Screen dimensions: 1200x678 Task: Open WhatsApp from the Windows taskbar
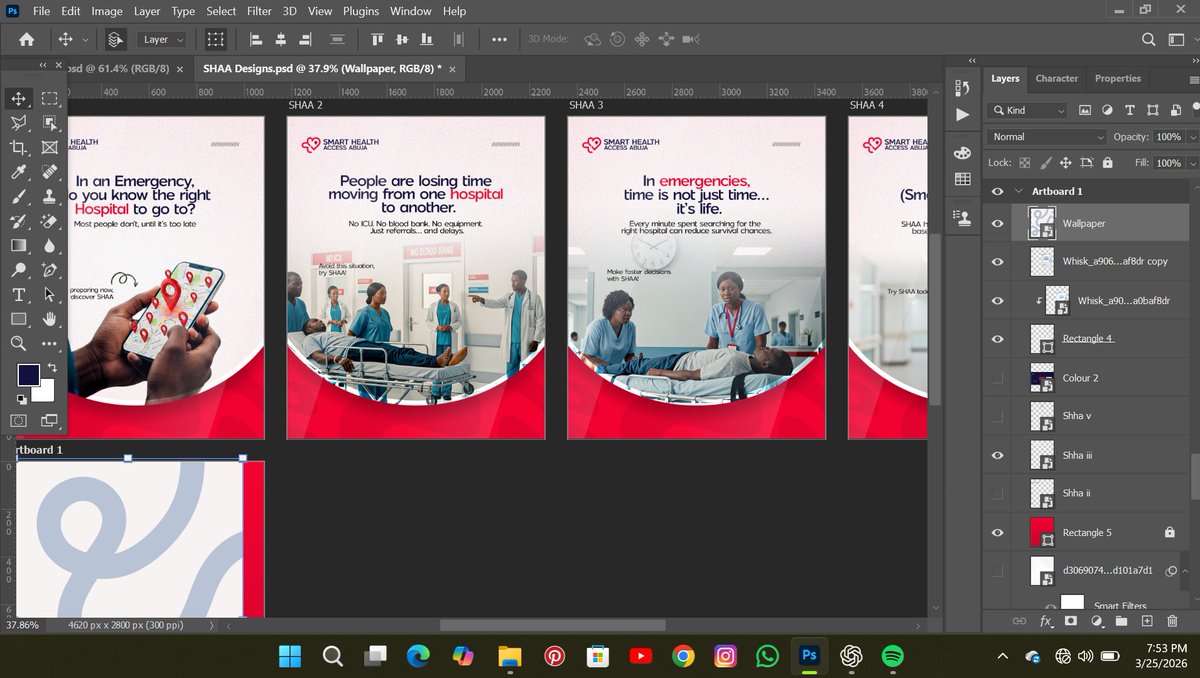767,656
